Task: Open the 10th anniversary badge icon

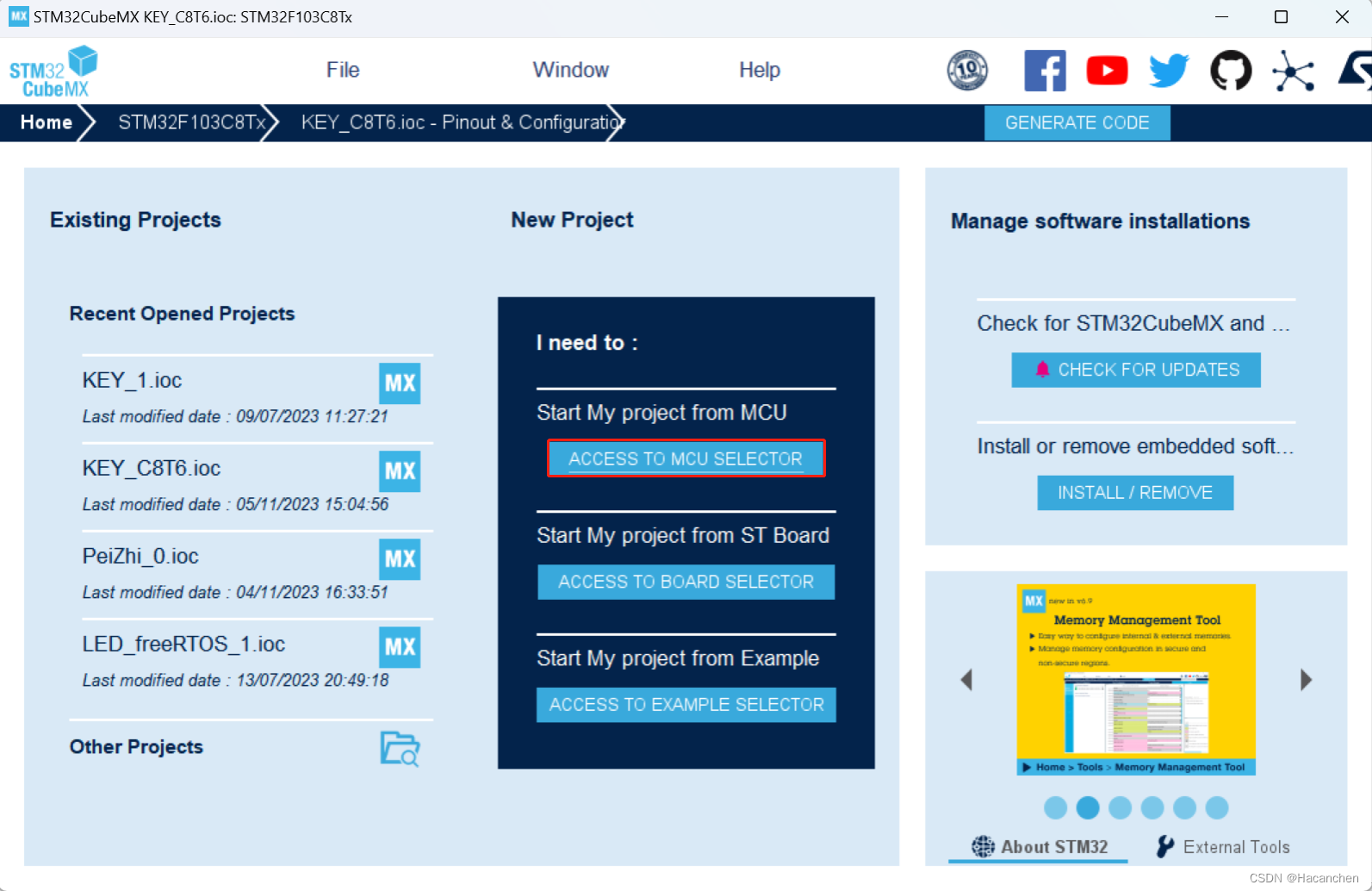Action: (x=967, y=71)
